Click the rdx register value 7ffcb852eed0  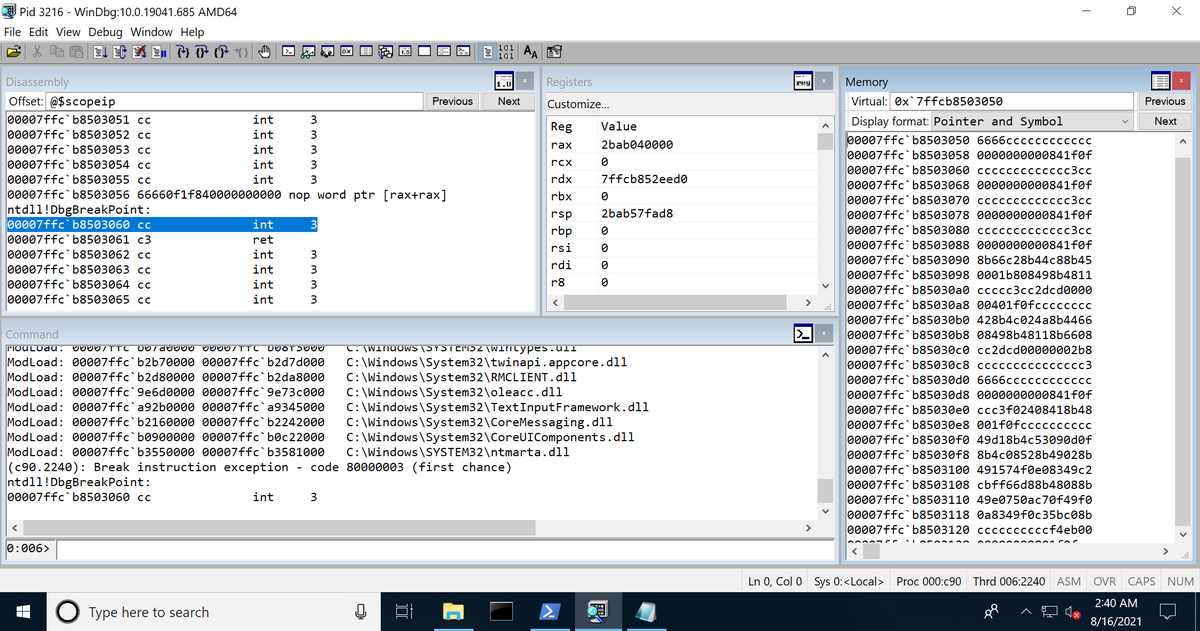click(x=644, y=179)
